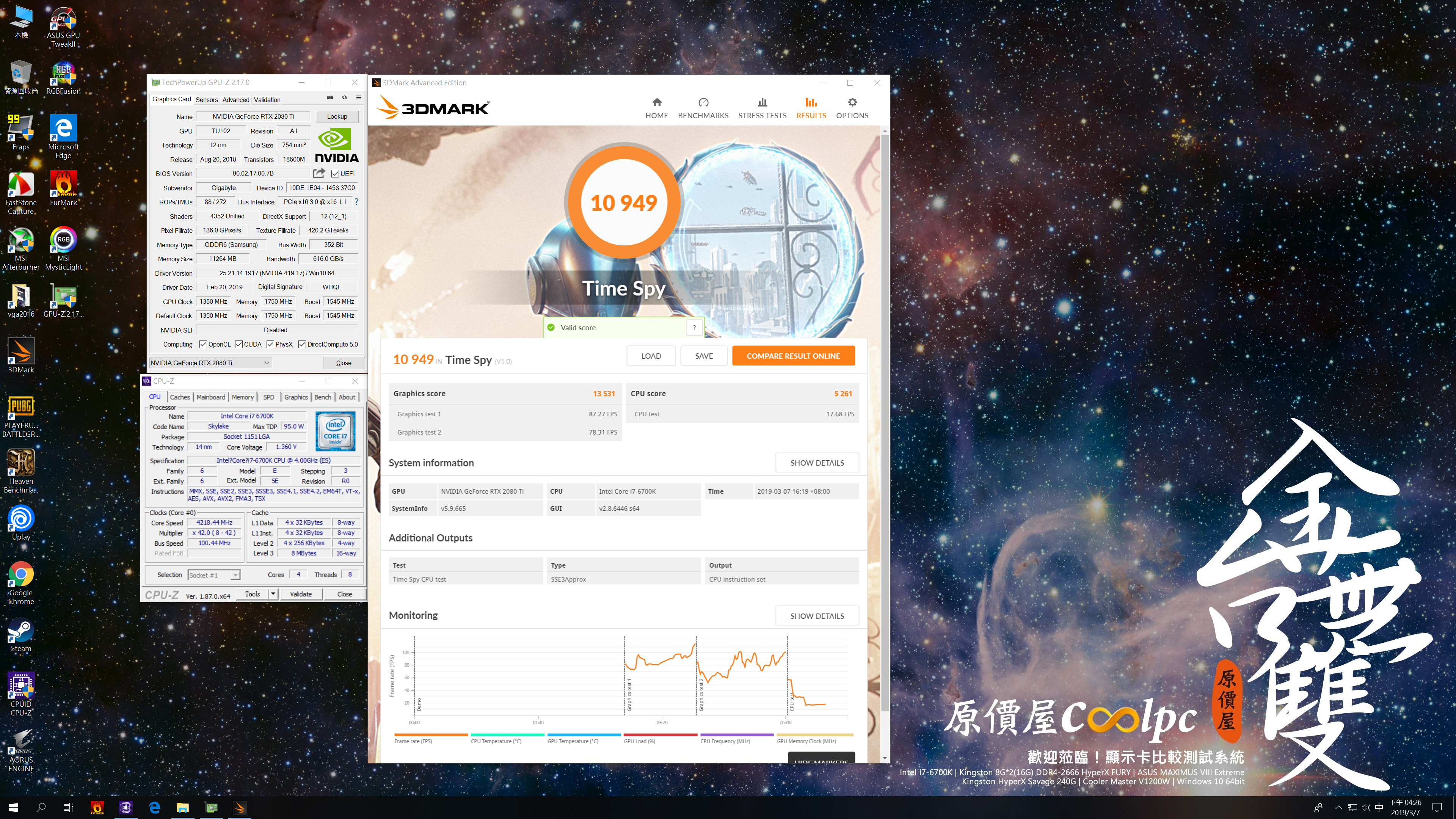Open the Microsoft Edge desktop shortcut
Image resolution: width=1456 pixels, height=819 pixels.
click(63, 137)
